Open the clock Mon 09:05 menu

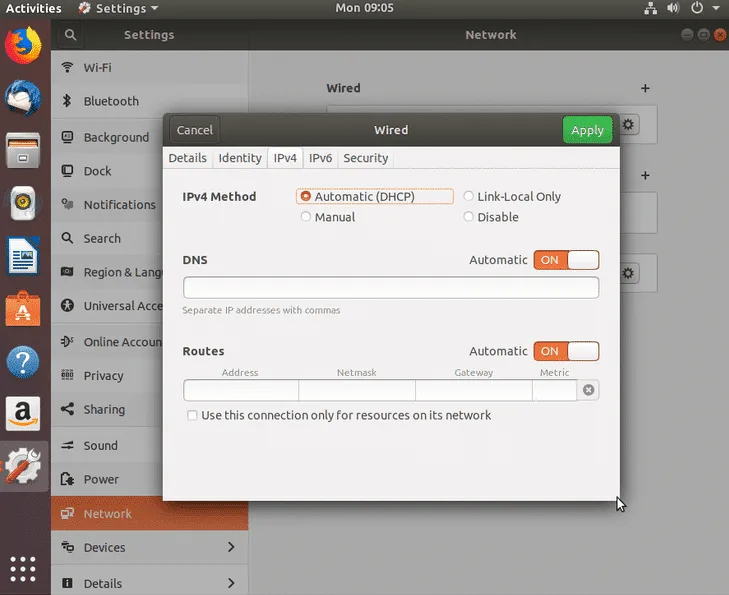click(x=364, y=8)
